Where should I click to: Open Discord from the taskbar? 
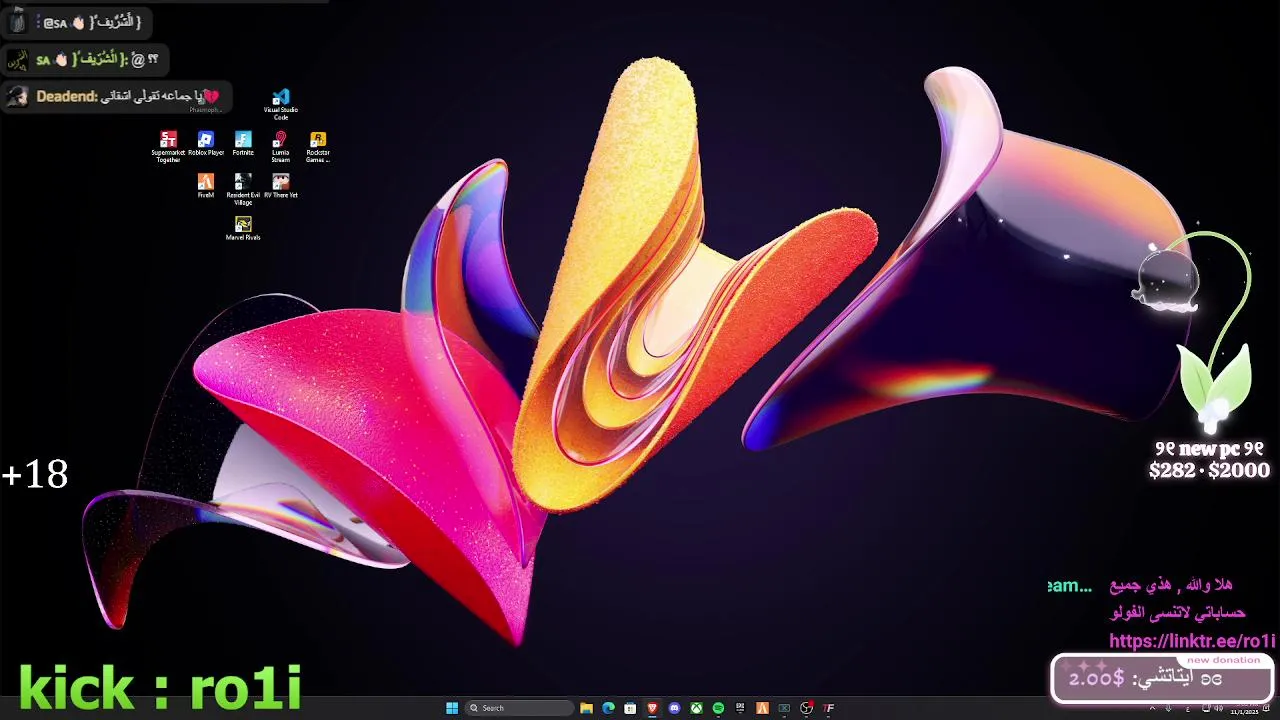(x=674, y=708)
